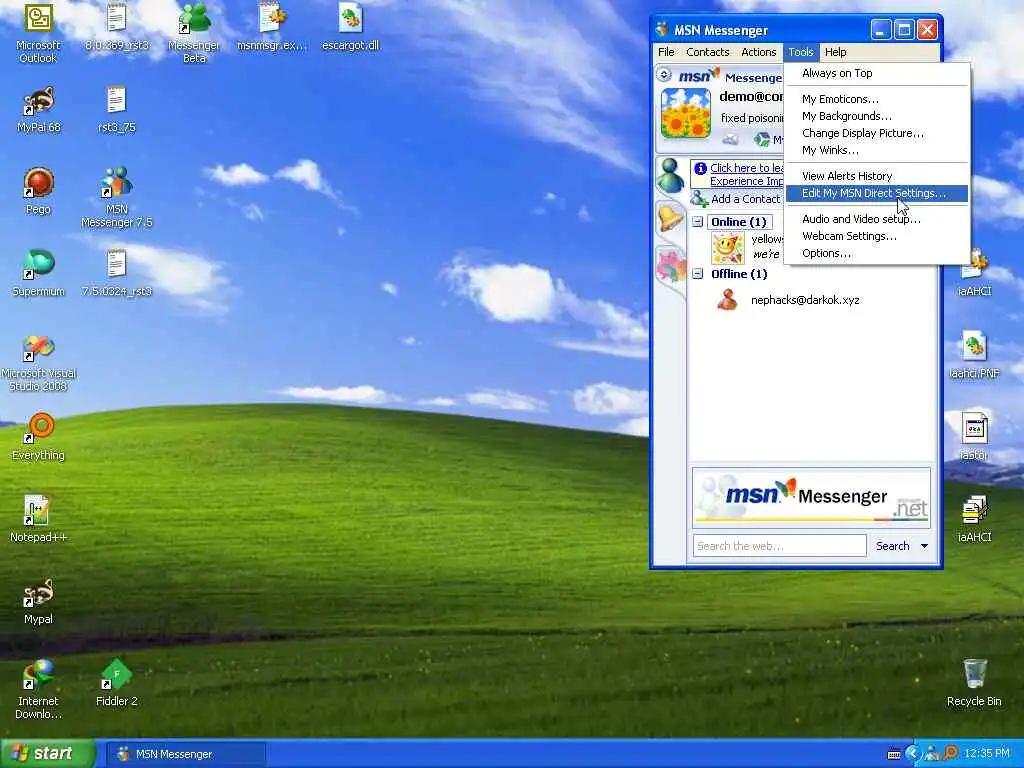Select Edit My MSN Direct Settings...
This screenshot has width=1024, height=768.
(876, 193)
